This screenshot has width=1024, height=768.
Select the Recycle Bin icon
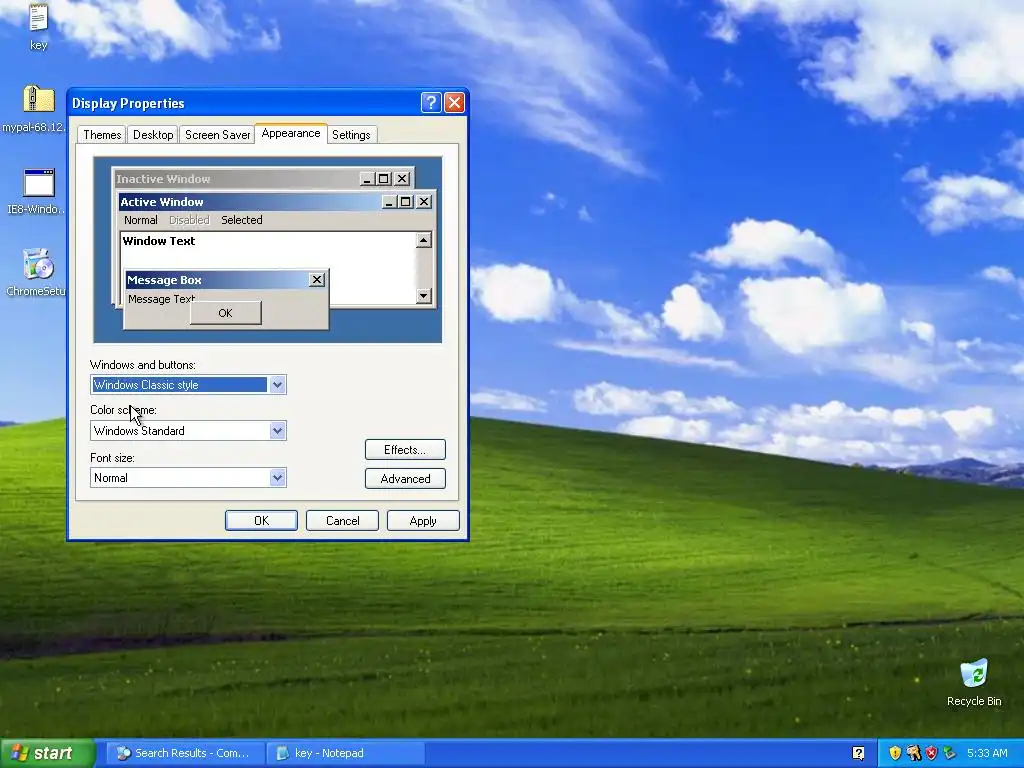pyautogui.click(x=974, y=683)
